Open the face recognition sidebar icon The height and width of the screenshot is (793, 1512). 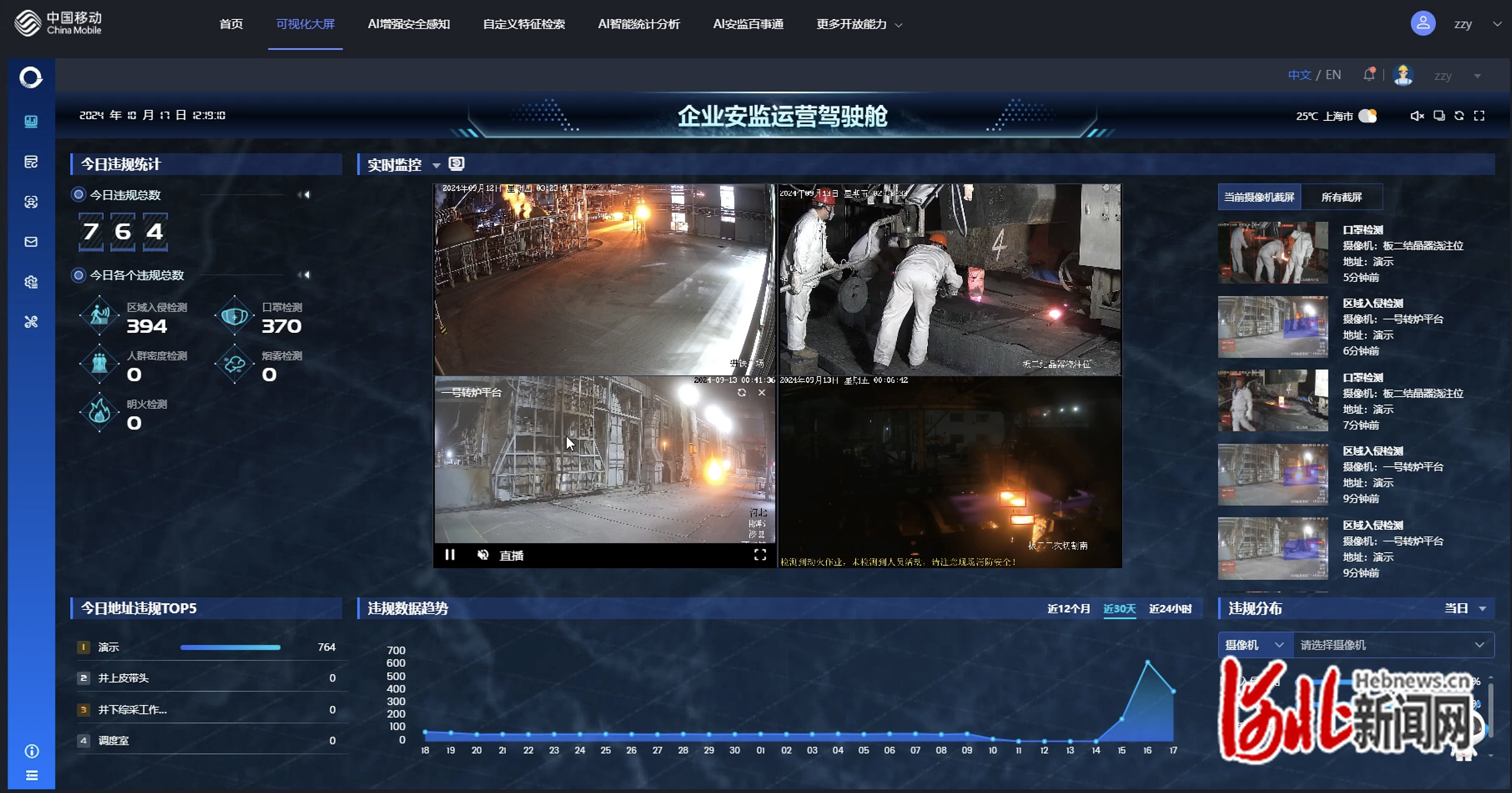[x=31, y=202]
